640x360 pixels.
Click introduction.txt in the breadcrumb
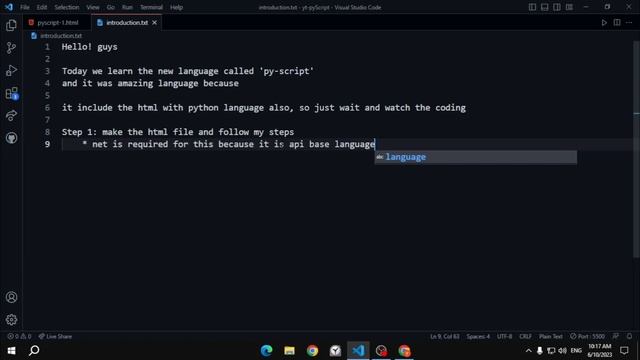(61, 36)
